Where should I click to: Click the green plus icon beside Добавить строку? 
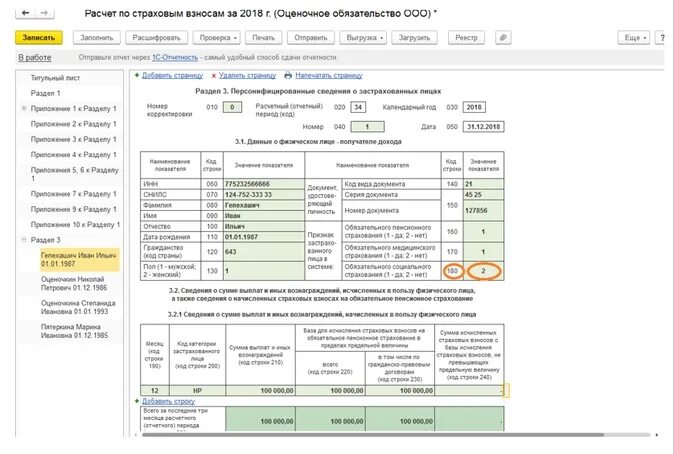(x=137, y=401)
